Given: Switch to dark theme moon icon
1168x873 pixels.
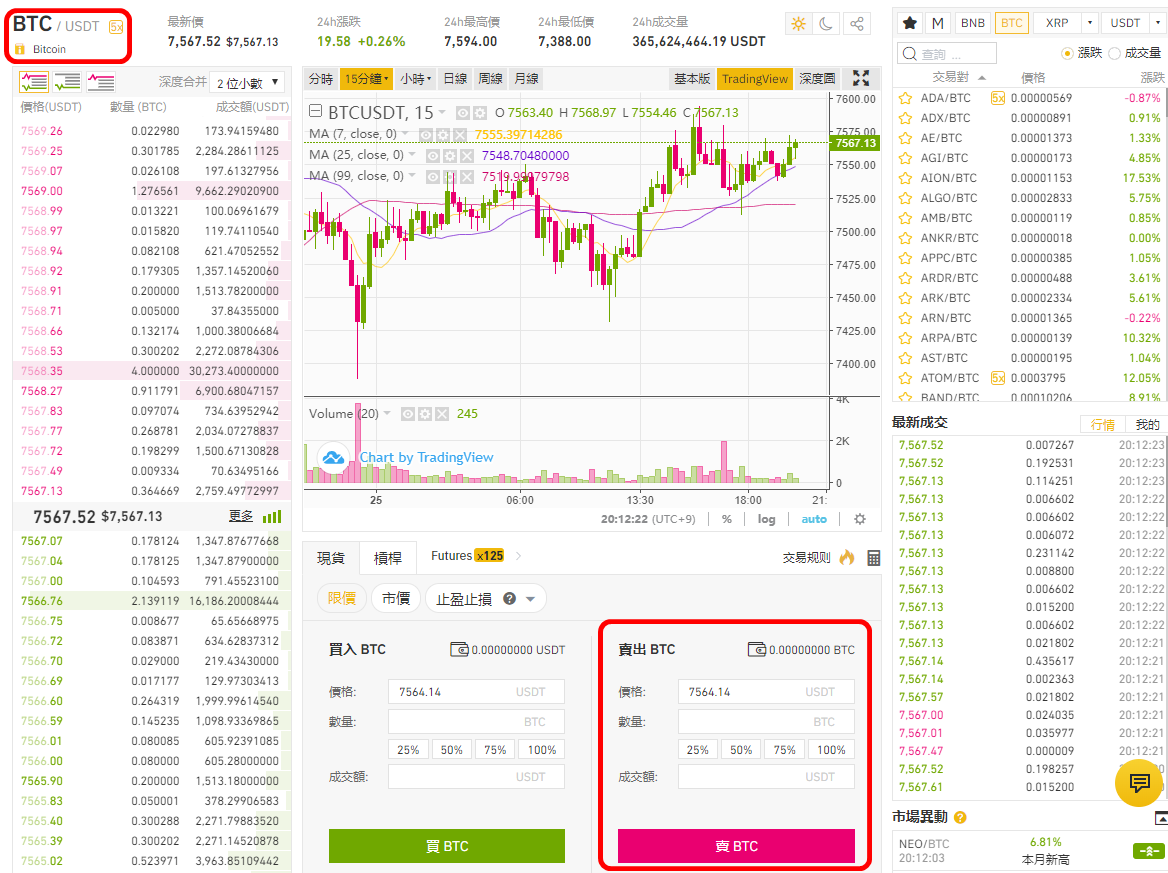Looking at the screenshot, I should 826,24.
